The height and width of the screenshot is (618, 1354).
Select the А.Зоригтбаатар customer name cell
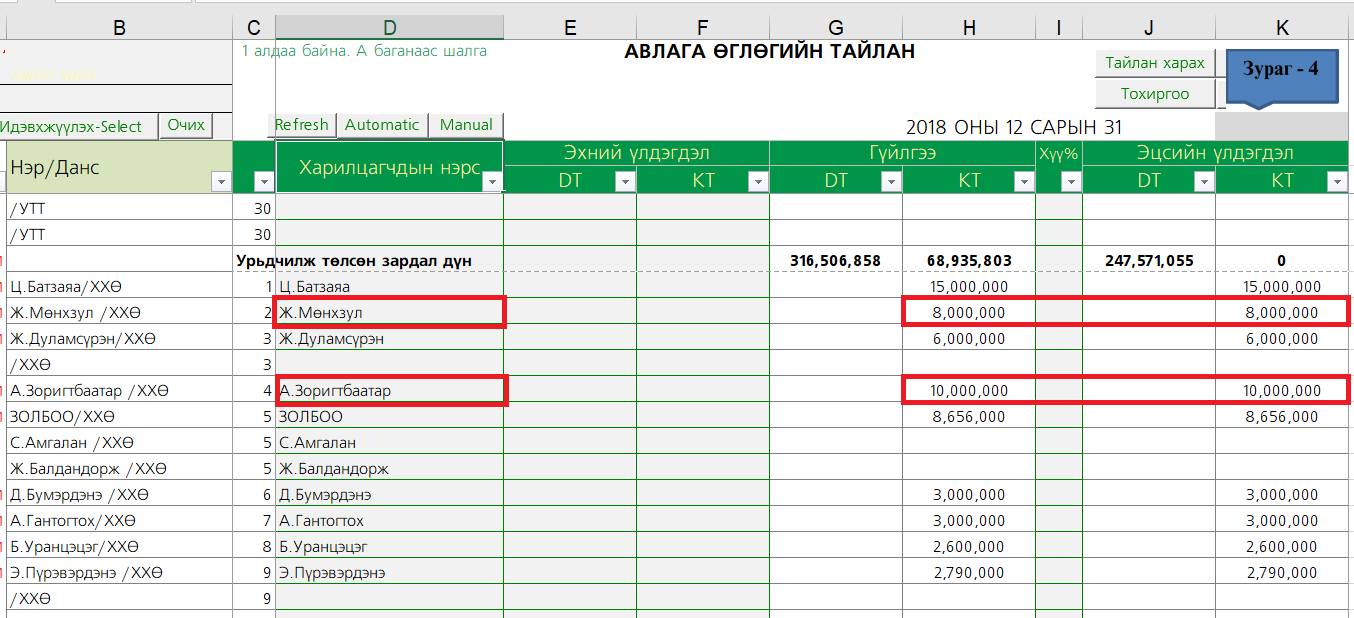[390, 390]
